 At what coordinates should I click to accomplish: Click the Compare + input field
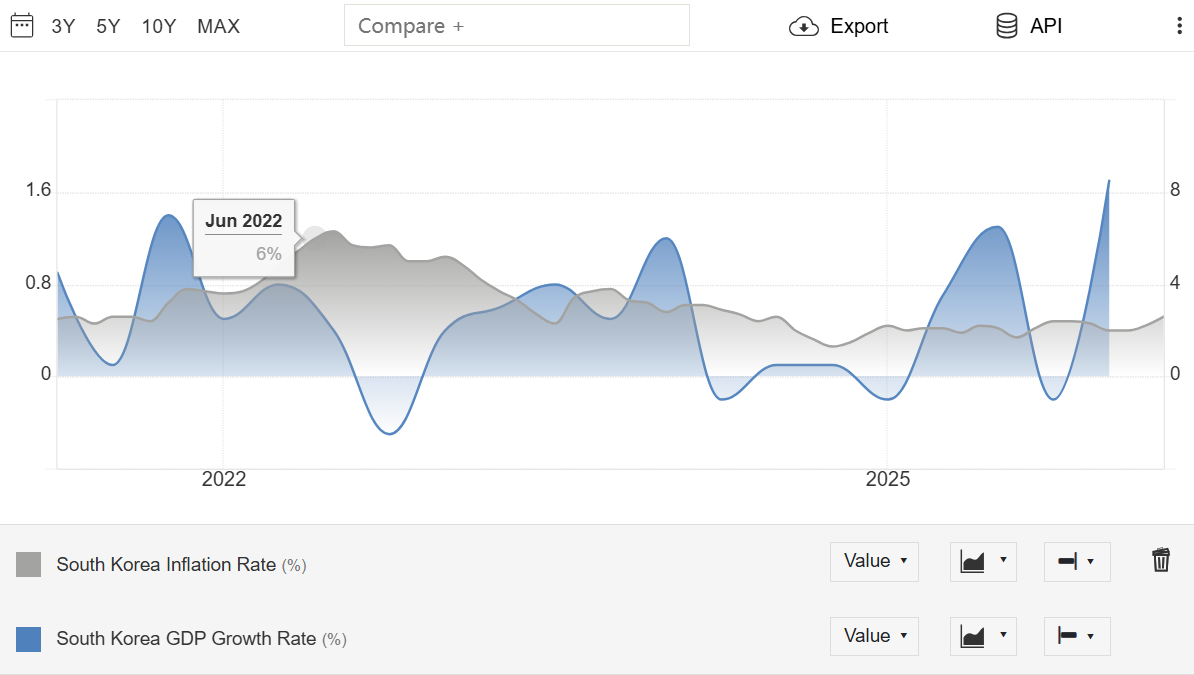tap(517, 25)
